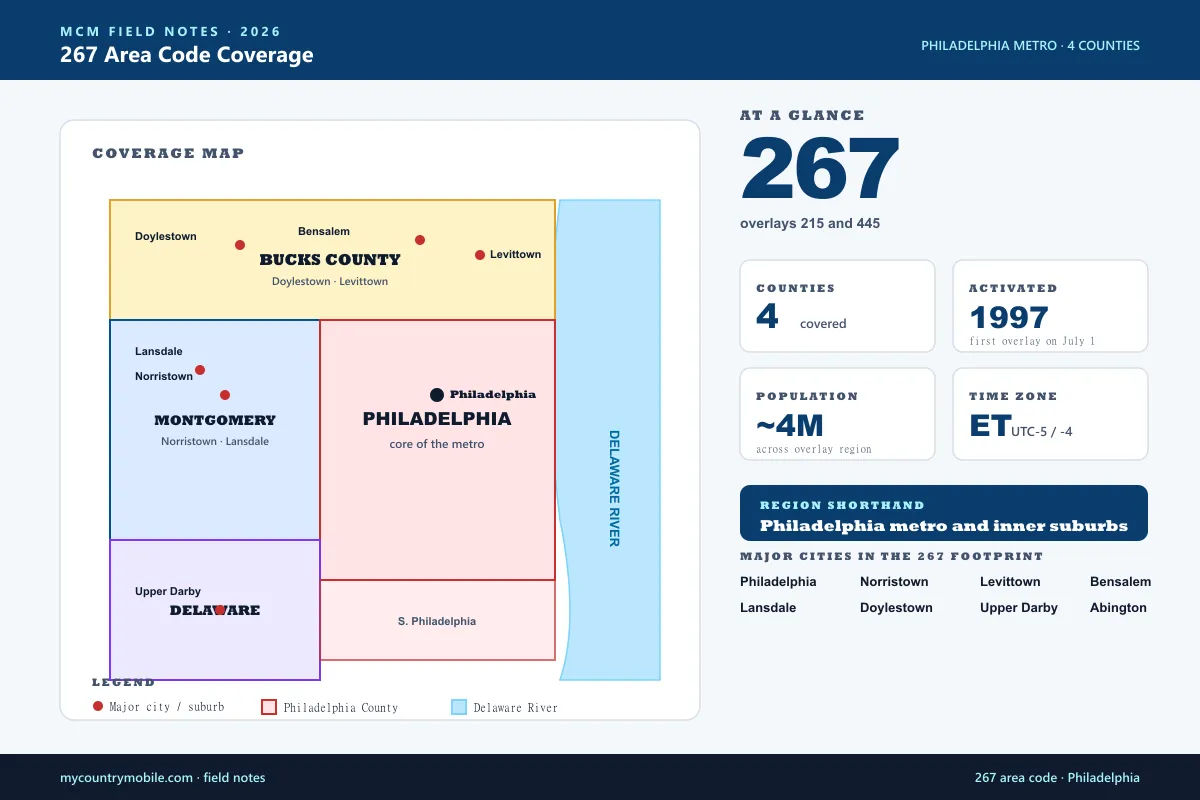Click the red dot next to Levittown map label
This screenshot has height=800, width=1200.
tap(480, 255)
